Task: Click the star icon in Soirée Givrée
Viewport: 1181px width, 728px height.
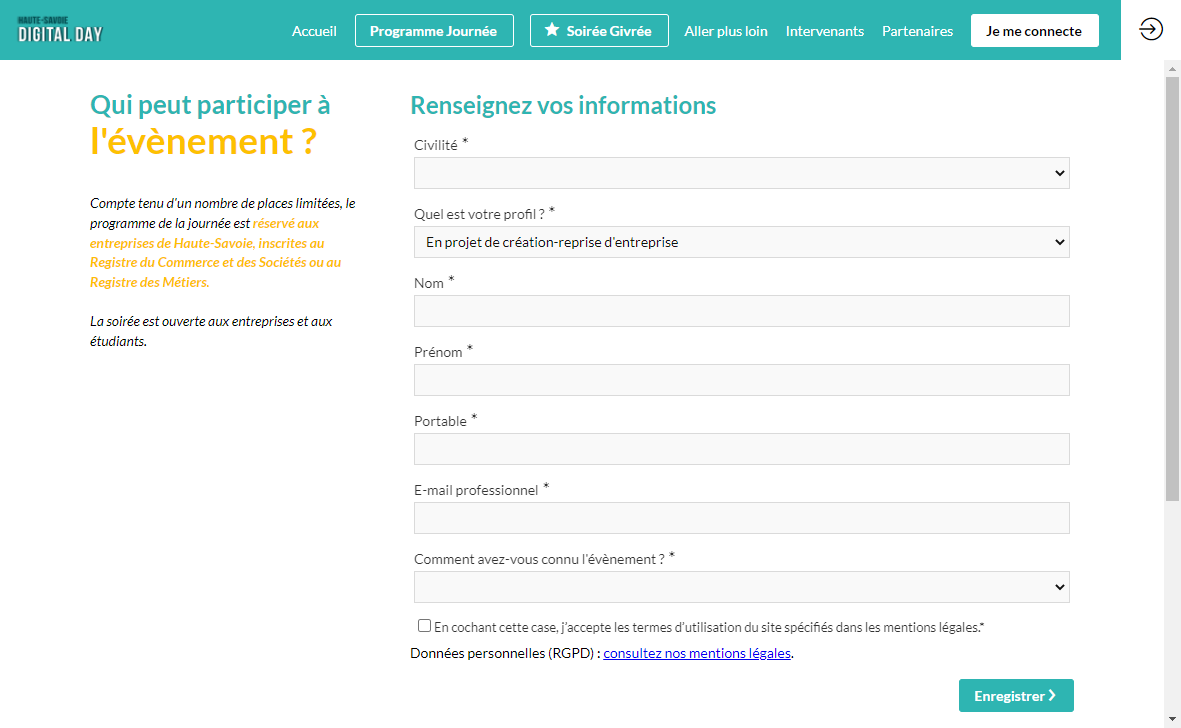Action: [x=552, y=30]
